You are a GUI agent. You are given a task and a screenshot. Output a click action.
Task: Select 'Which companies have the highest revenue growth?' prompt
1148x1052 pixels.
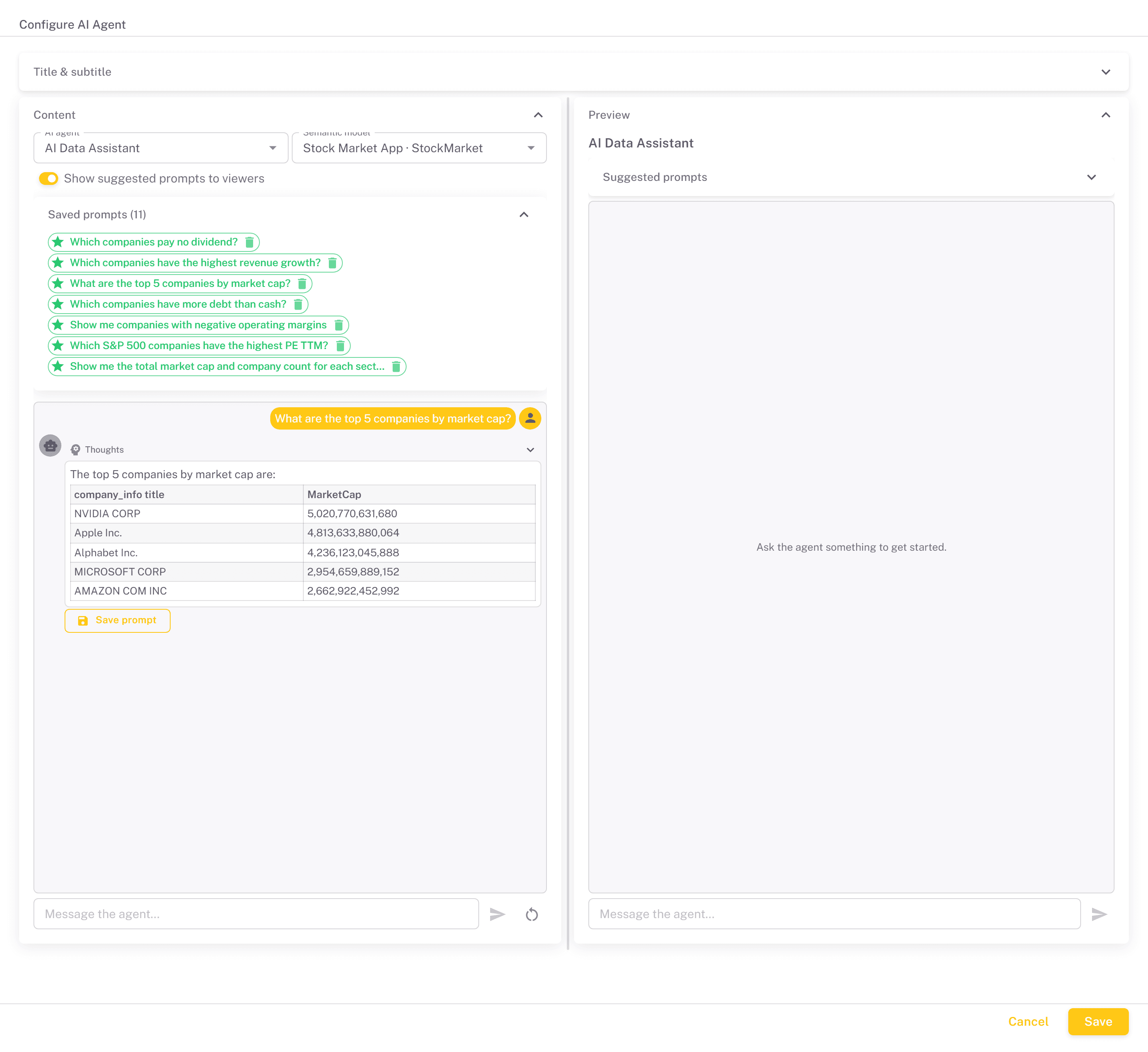coord(195,263)
